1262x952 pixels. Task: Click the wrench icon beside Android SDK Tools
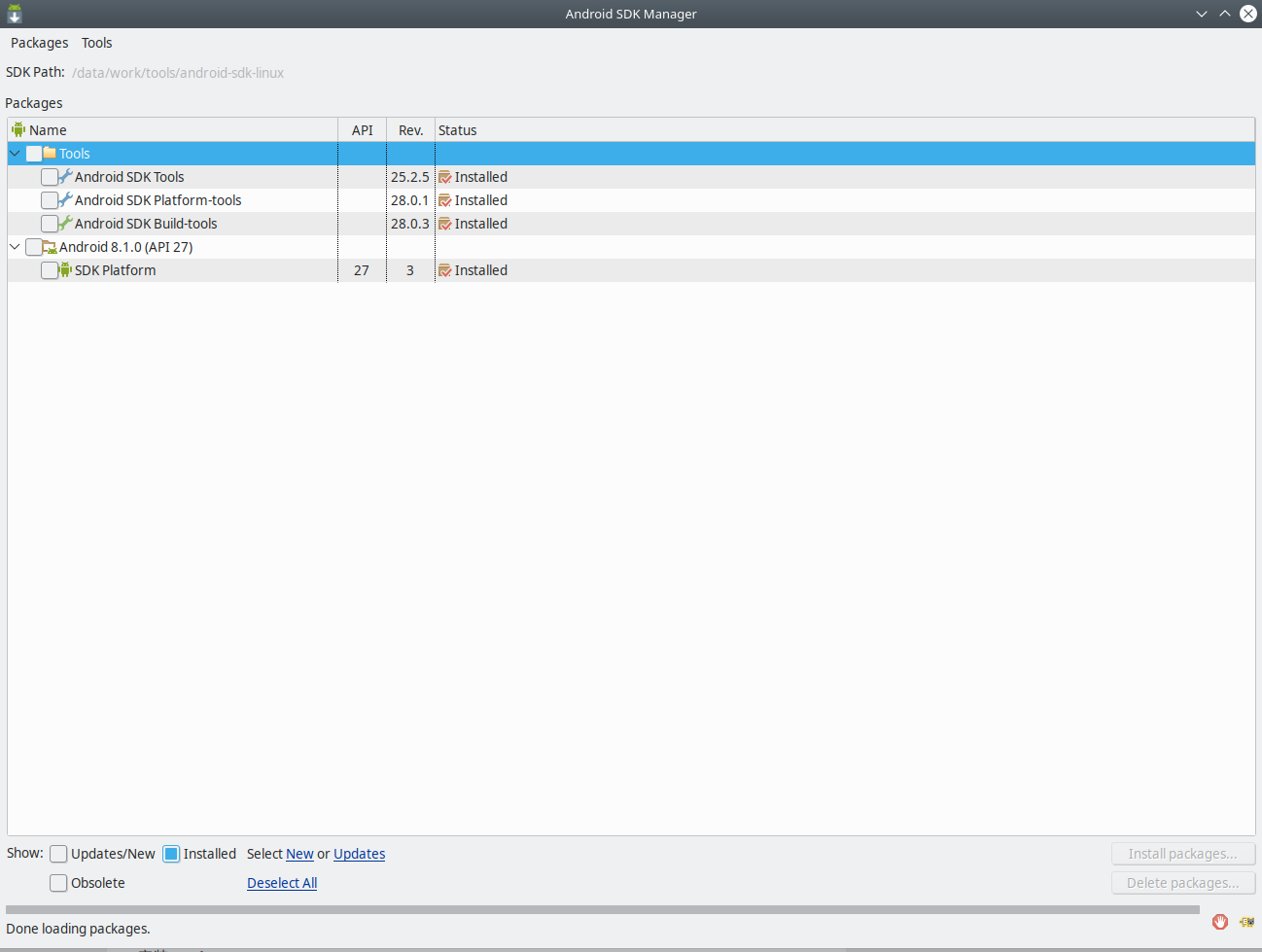click(65, 177)
